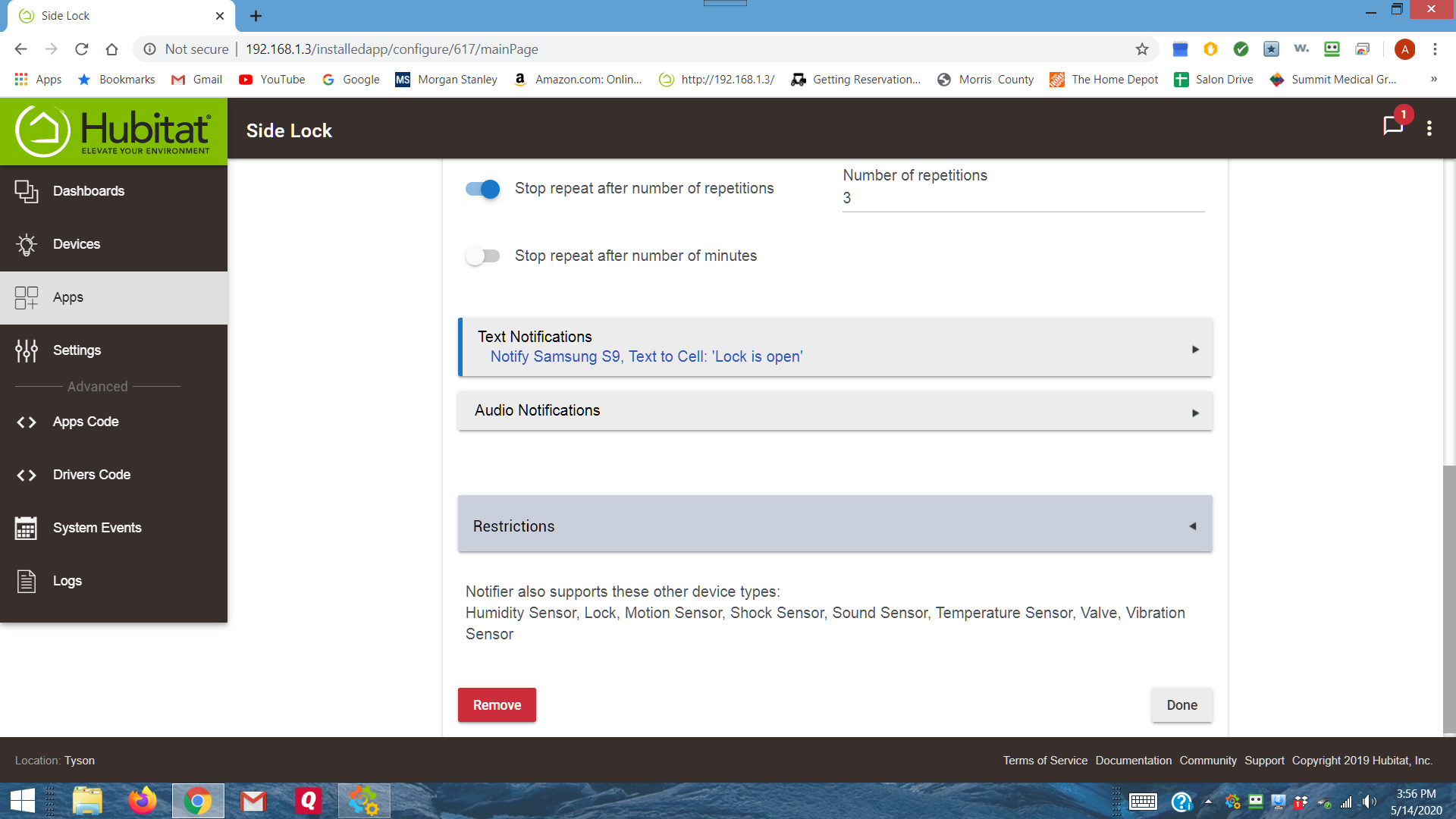Click the Not secure site info icon
The width and height of the screenshot is (1456, 819).
[x=150, y=49]
